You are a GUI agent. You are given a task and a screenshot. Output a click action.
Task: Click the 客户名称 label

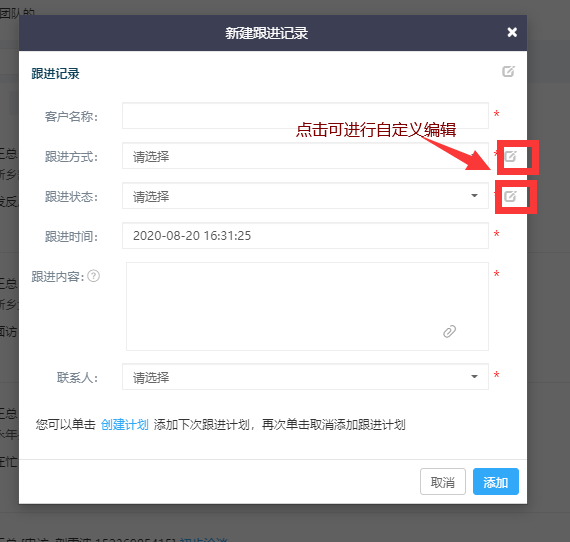[x=71, y=117]
